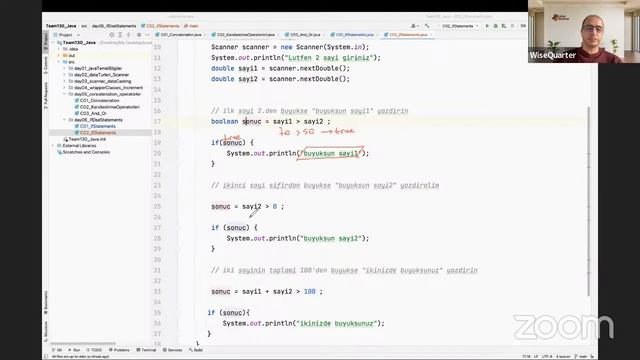Click the 4 spaces indent status entry
The height and width of the screenshot is (360, 640).
562,356
